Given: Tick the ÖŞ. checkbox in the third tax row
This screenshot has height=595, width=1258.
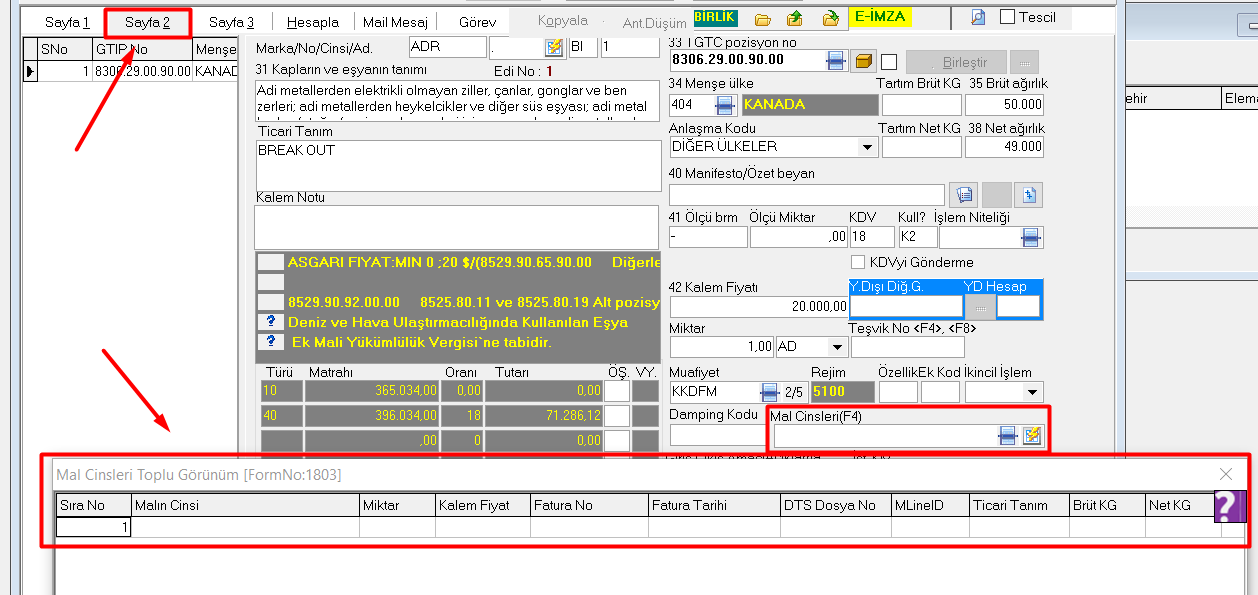Looking at the screenshot, I should click(617, 440).
